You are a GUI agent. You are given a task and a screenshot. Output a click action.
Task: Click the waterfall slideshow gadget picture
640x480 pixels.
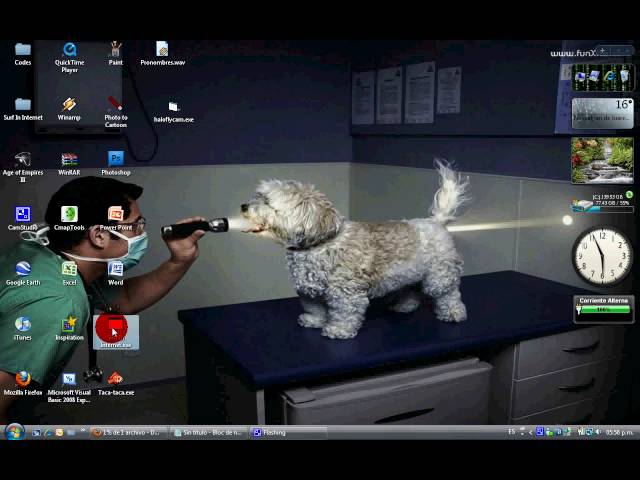click(x=602, y=160)
